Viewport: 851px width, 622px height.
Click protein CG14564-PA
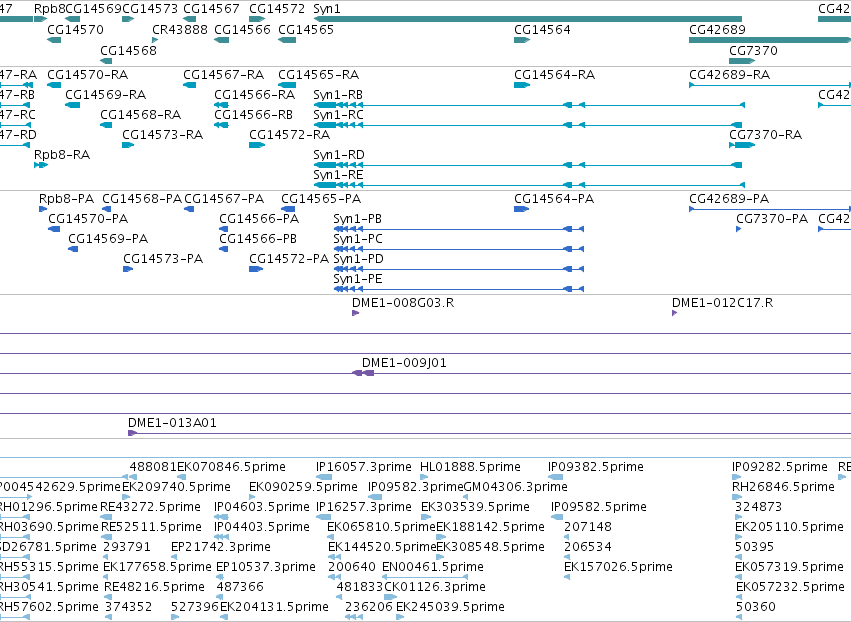(522, 209)
